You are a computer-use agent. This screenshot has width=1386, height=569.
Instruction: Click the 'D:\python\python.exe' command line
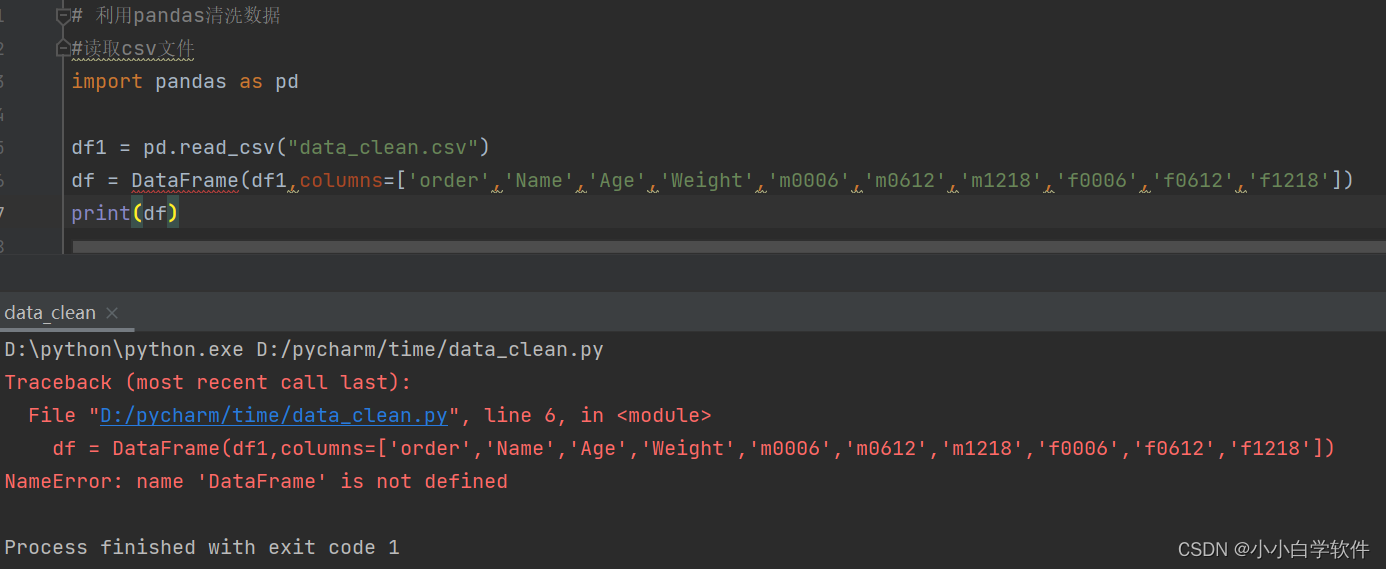point(304,349)
